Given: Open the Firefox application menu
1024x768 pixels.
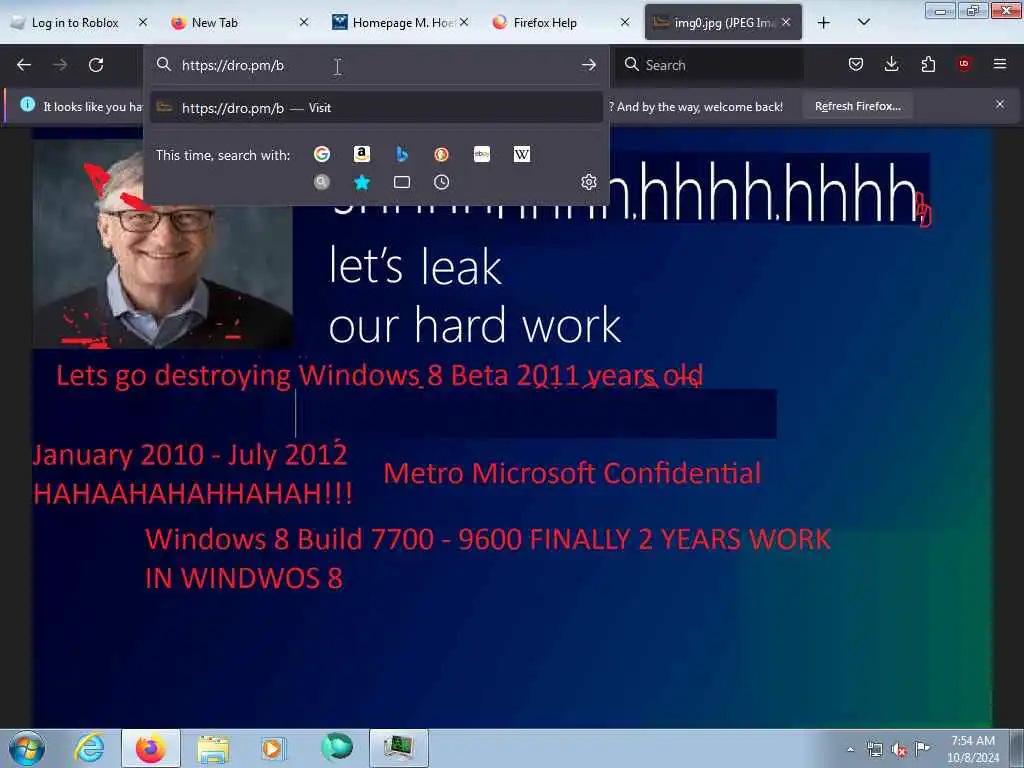Looking at the screenshot, I should pyautogui.click(x=1000, y=64).
